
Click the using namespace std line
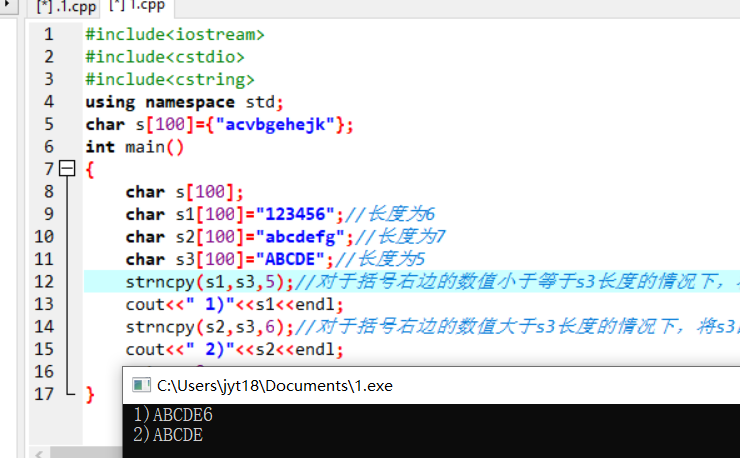point(184,102)
